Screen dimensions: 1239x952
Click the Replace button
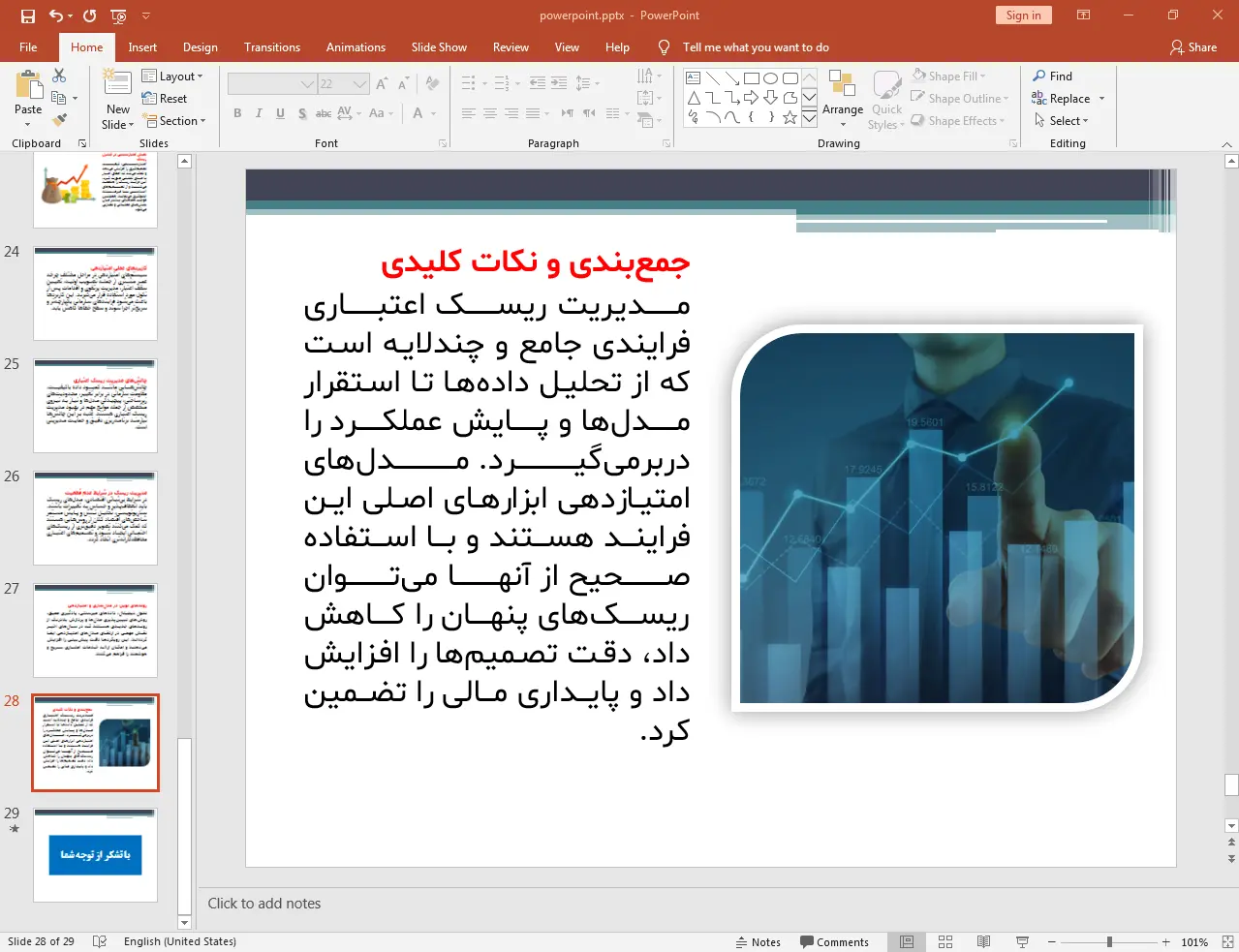coord(1068,99)
